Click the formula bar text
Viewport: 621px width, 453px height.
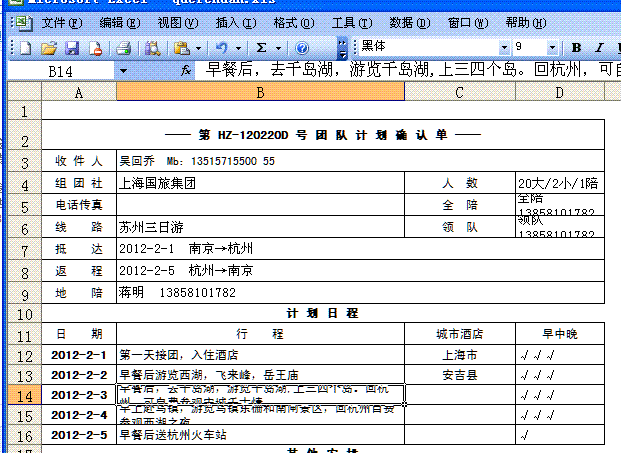tap(412, 70)
